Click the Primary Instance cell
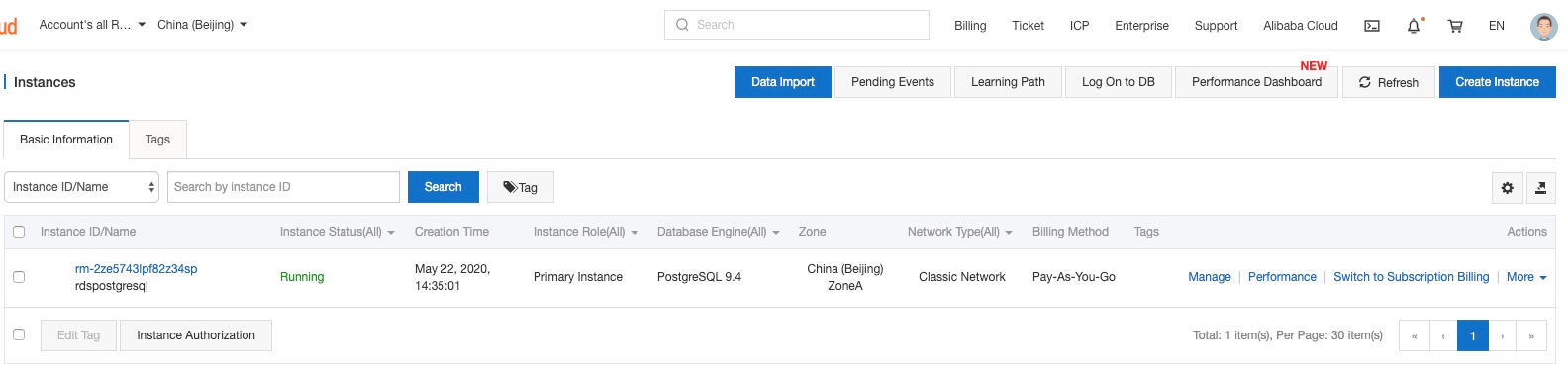Screen dimensions: 1568x381 click(x=577, y=277)
